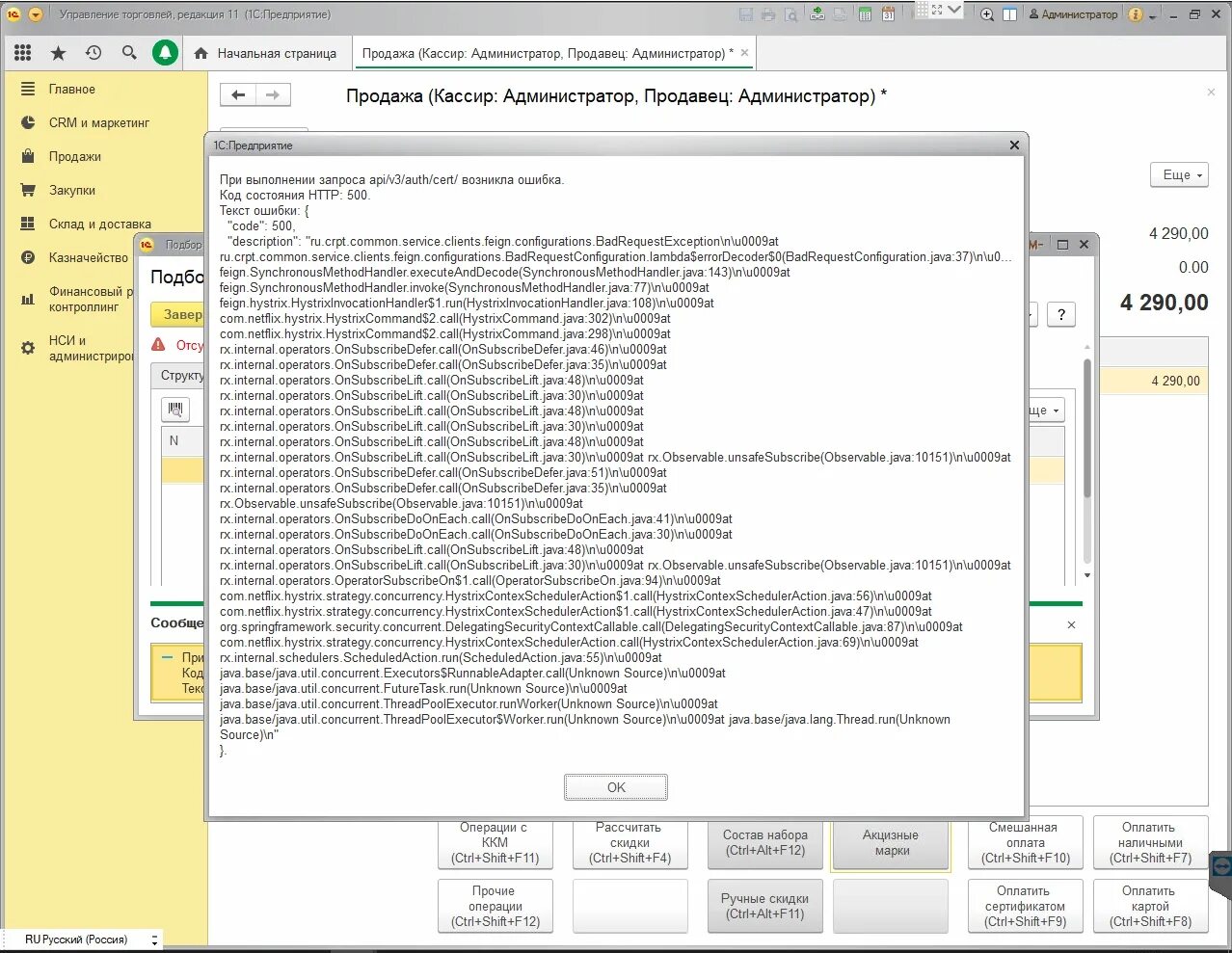Click OK in the error dialog
The height and width of the screenshot is (953, 1232).
616,787
